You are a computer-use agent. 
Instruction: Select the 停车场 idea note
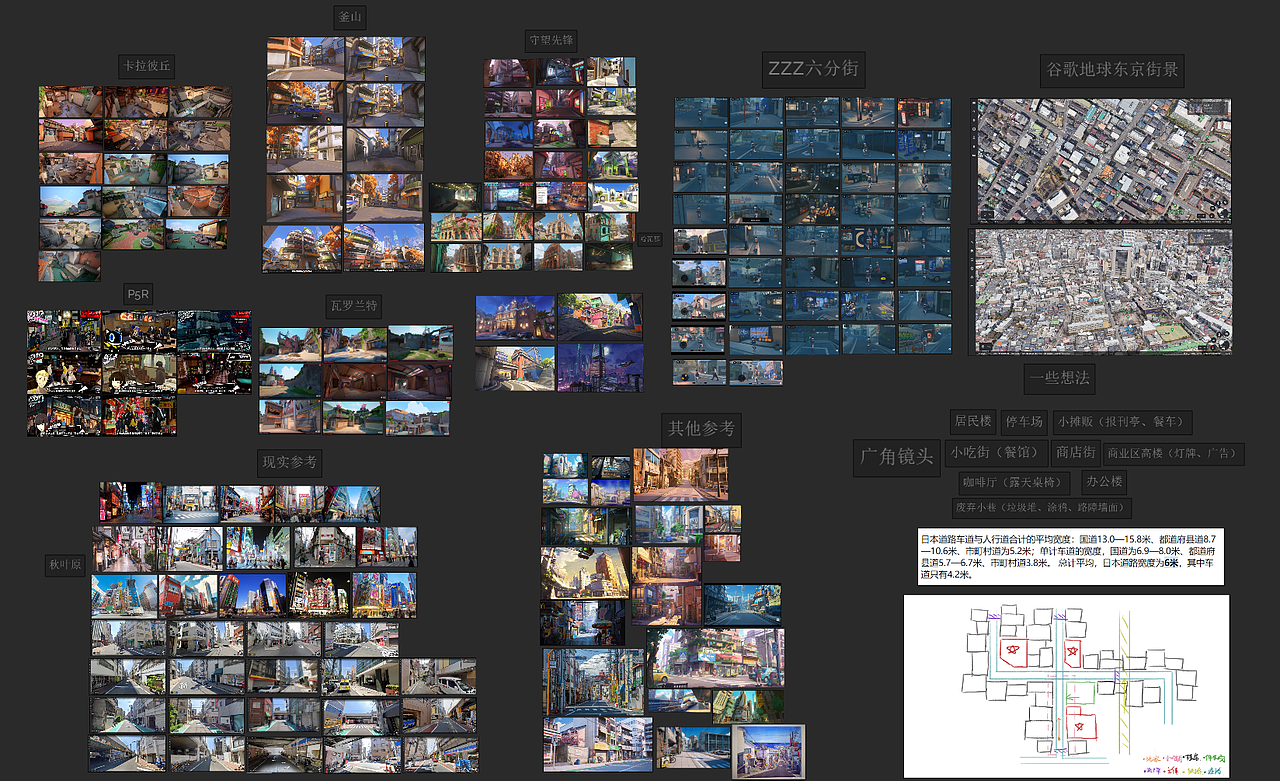[x=1024, y=422]
